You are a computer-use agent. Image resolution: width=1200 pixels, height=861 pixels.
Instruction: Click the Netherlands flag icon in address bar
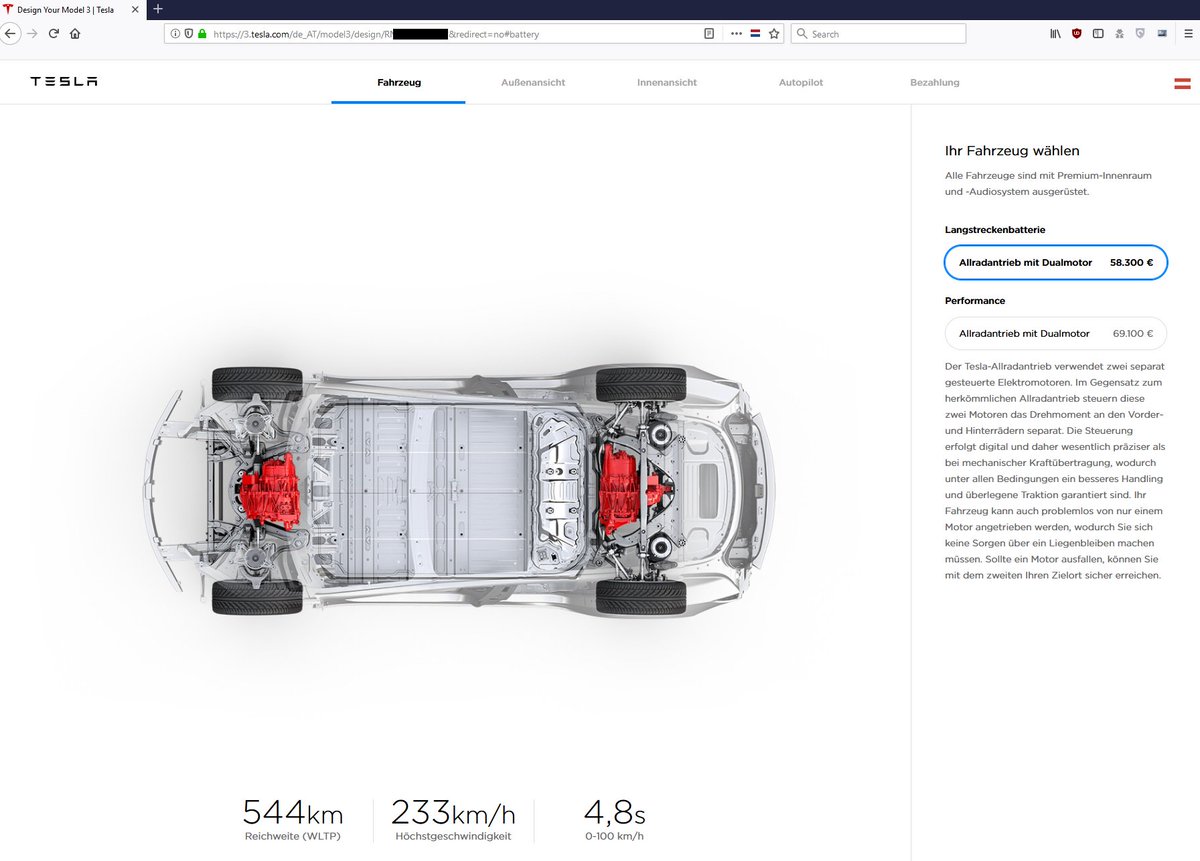pyautogui.click(x=755, y=33)
